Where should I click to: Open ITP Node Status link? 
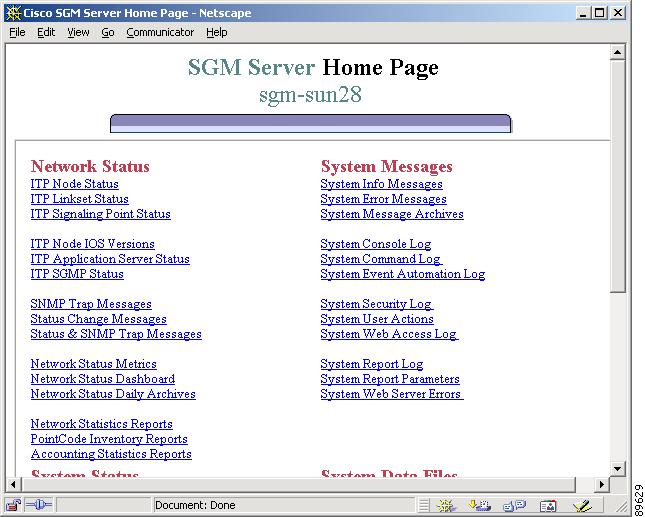tap(74, 184)
